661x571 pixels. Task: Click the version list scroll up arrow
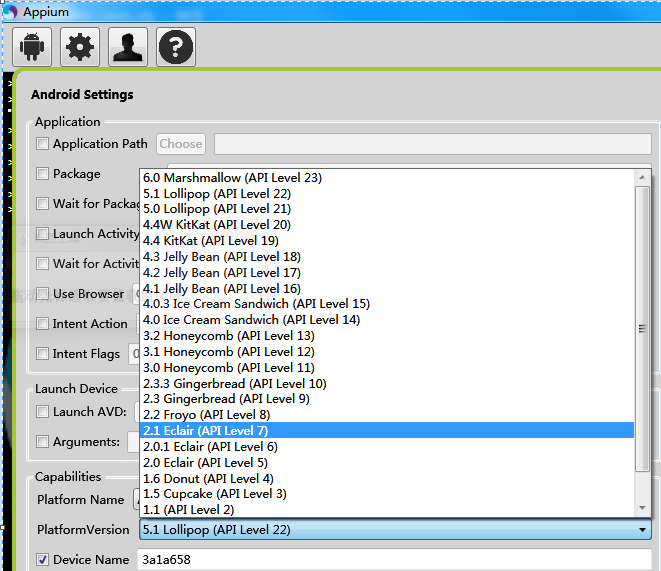tap(642, 177)
